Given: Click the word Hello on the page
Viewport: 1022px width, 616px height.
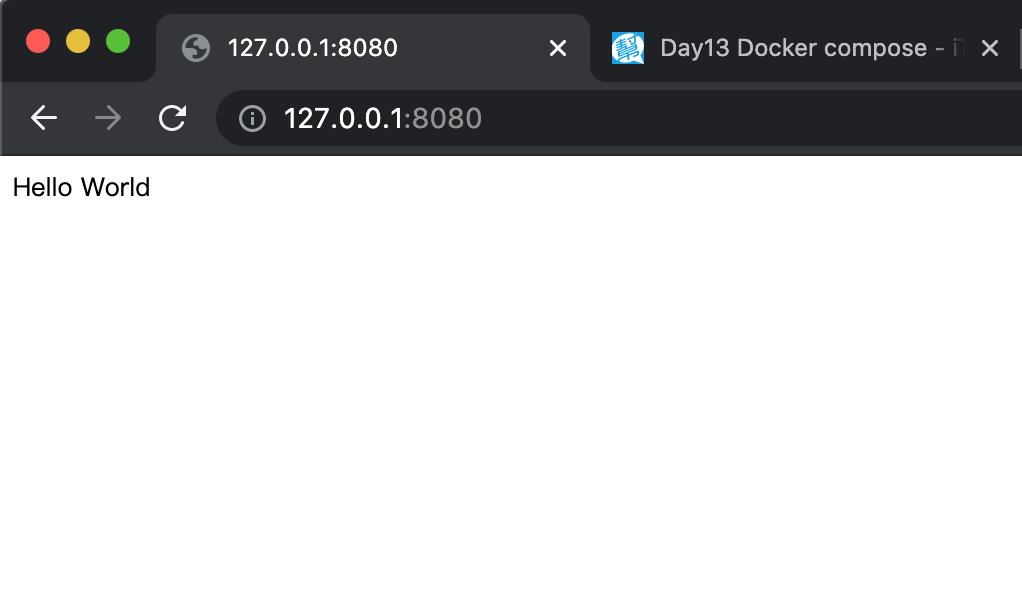Looking at the screenshot, I should (42, 188).
